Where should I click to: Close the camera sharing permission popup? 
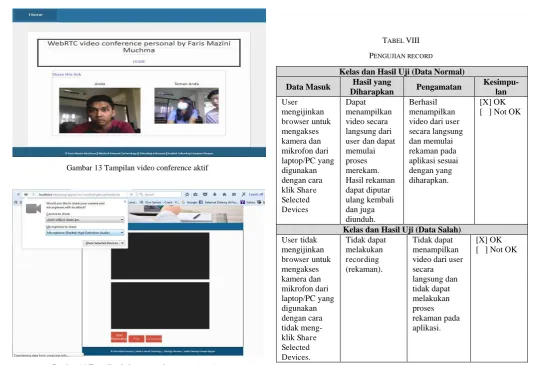[x=125, y=202]
